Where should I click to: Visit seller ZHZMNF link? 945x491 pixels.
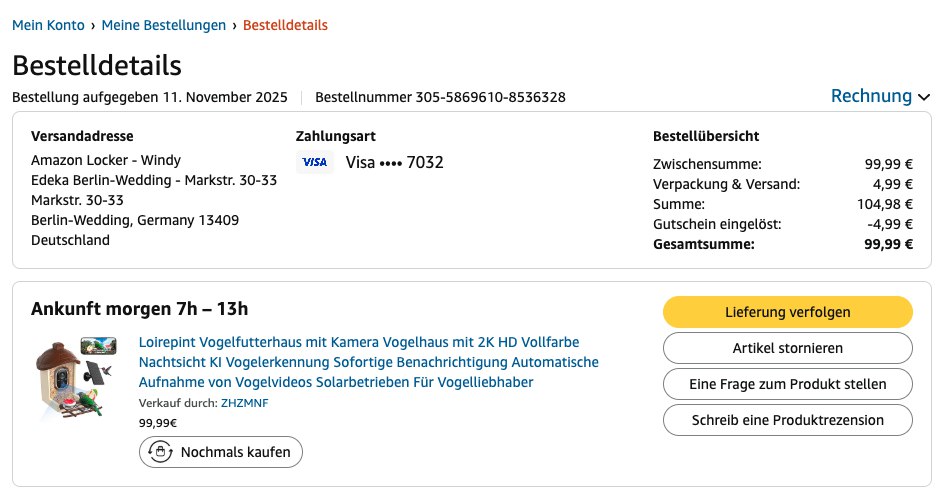(244, 403)
